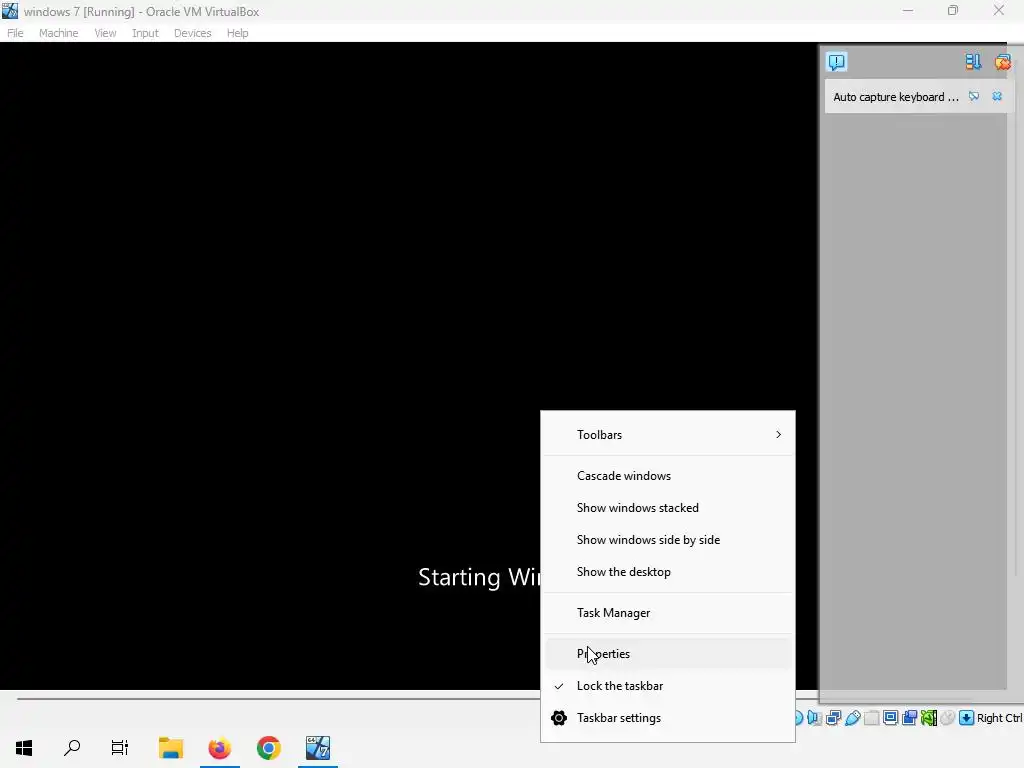
Task: Close the VirtualBox VM window
Action: (999, 10)
